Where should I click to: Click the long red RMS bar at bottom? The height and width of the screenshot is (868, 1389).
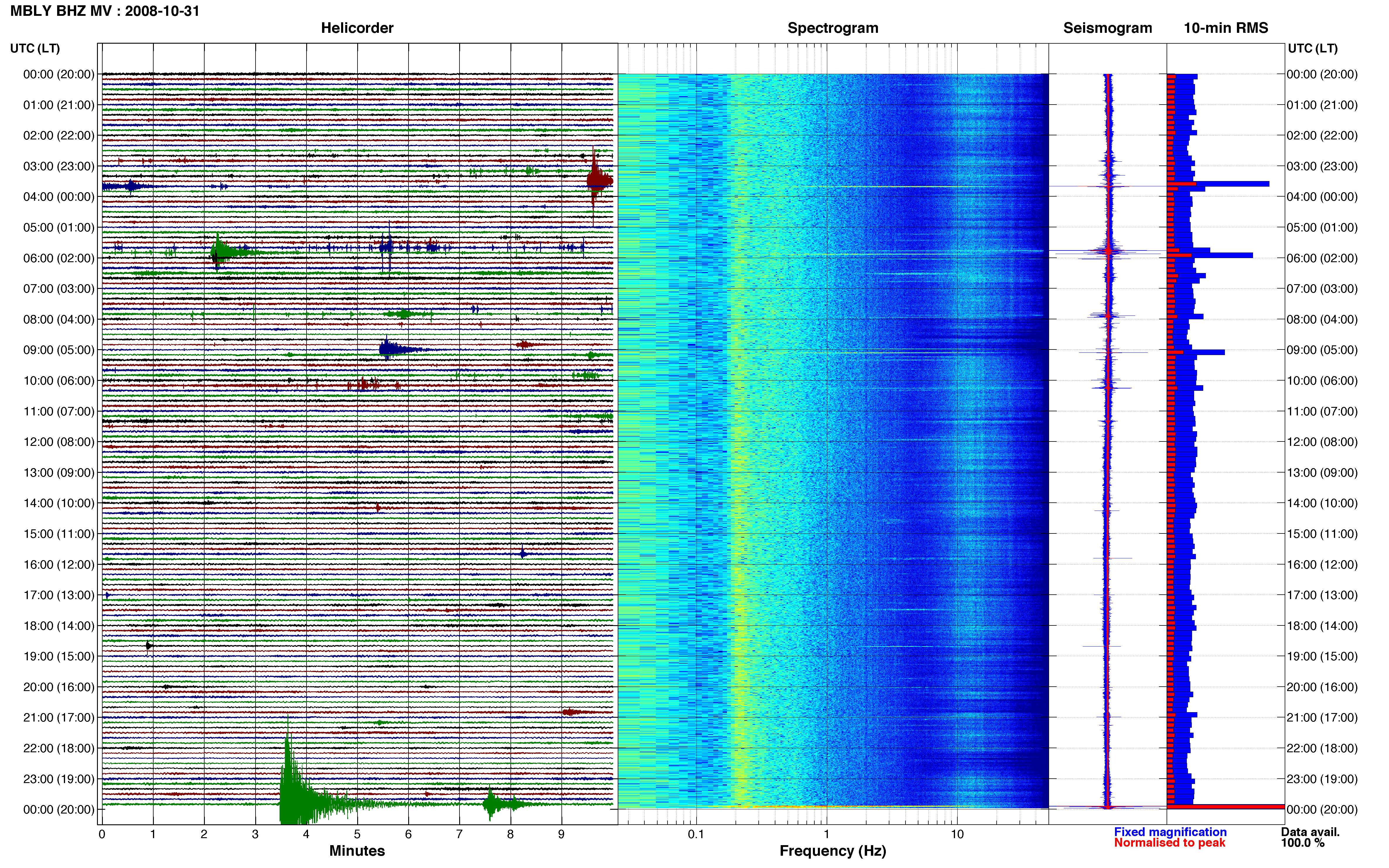1225,806
